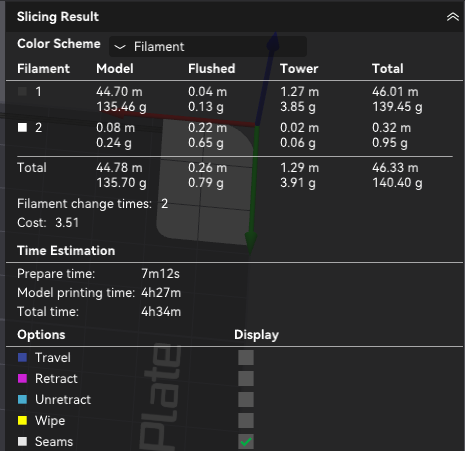
Task: Enable the Travel display checkbox
Action: pyautogui.click(x=246, y=357)
